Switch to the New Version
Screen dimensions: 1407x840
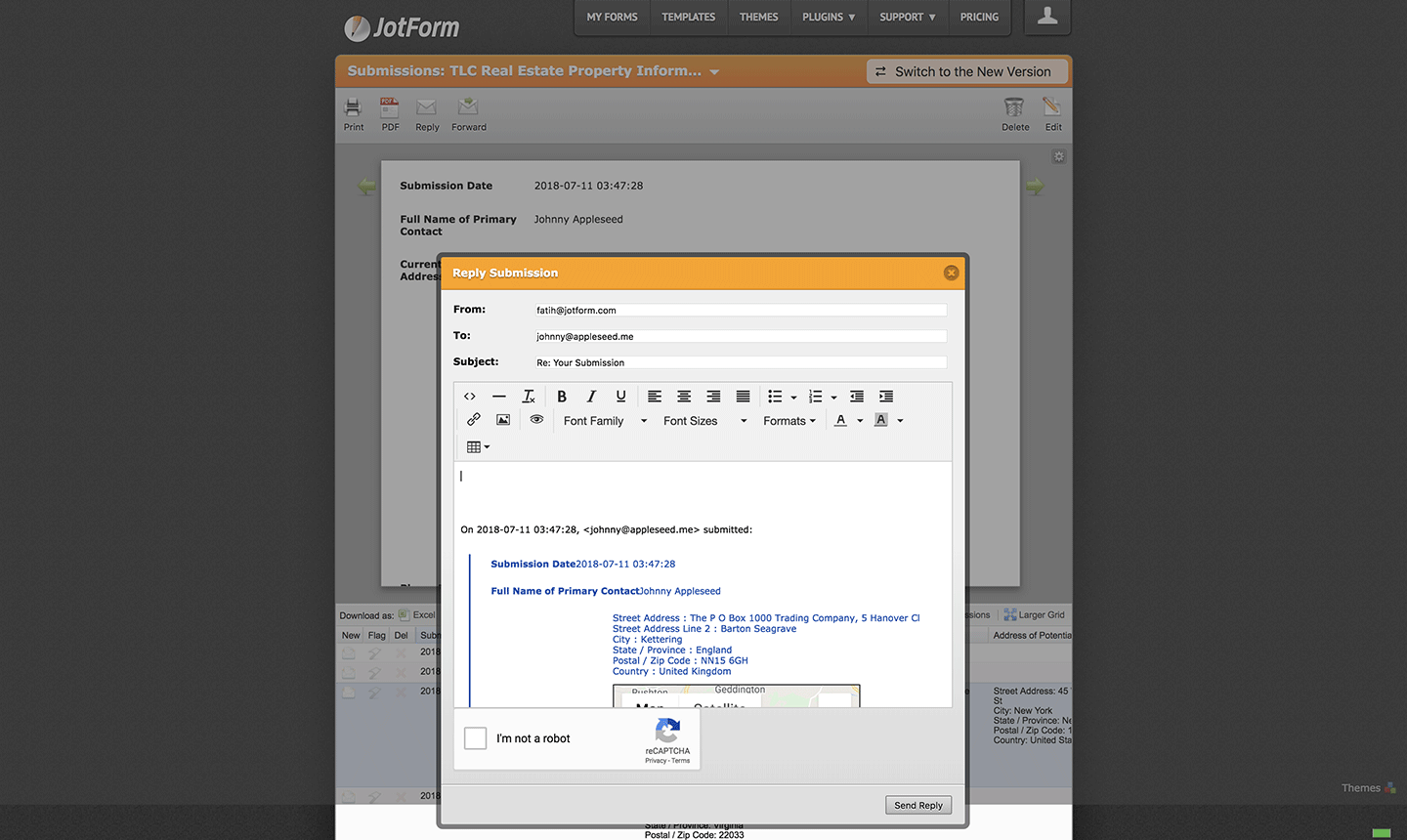click(966, 71)
